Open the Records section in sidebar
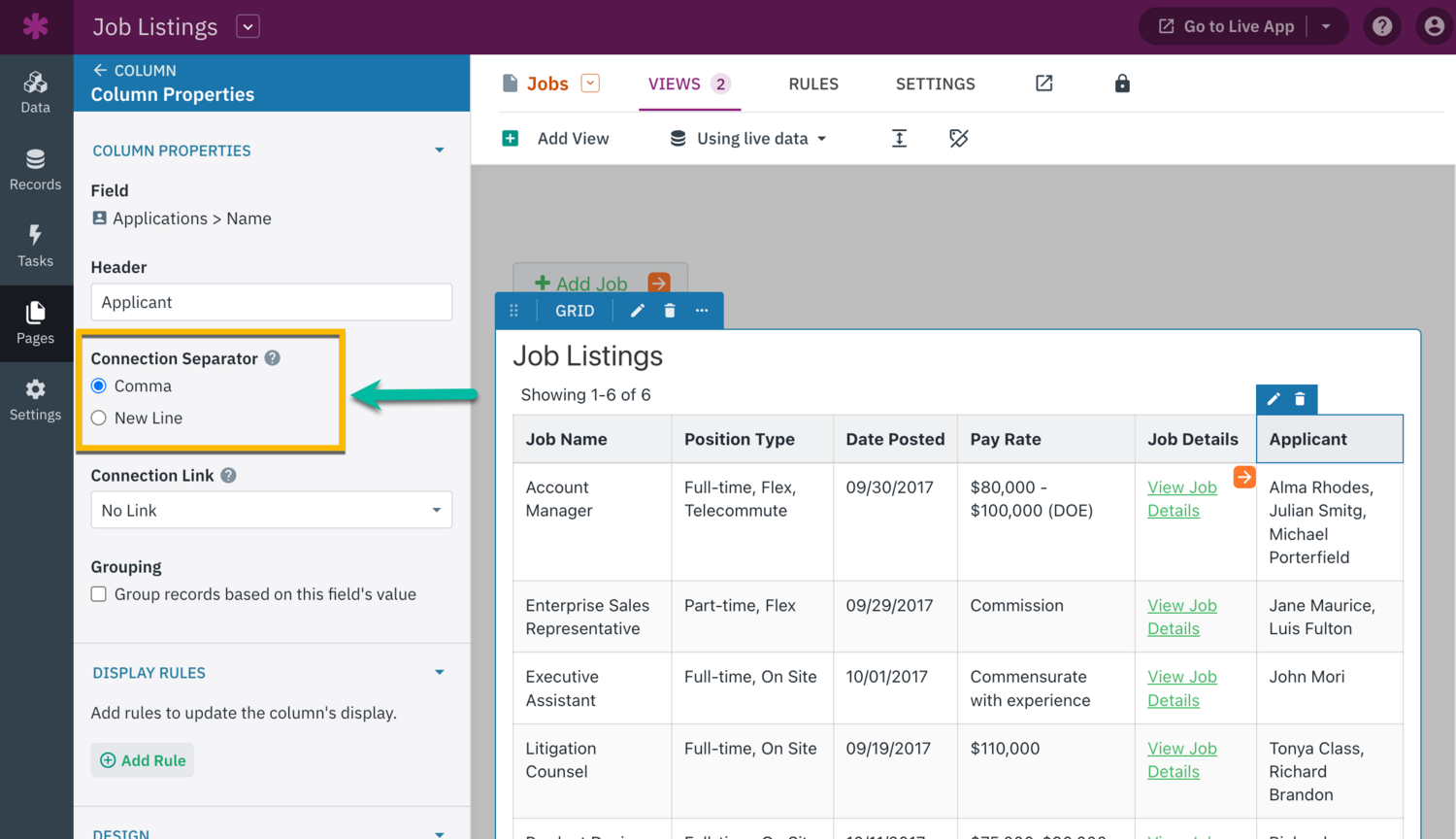The image size is (1456, 839). (x=36, y=169)
